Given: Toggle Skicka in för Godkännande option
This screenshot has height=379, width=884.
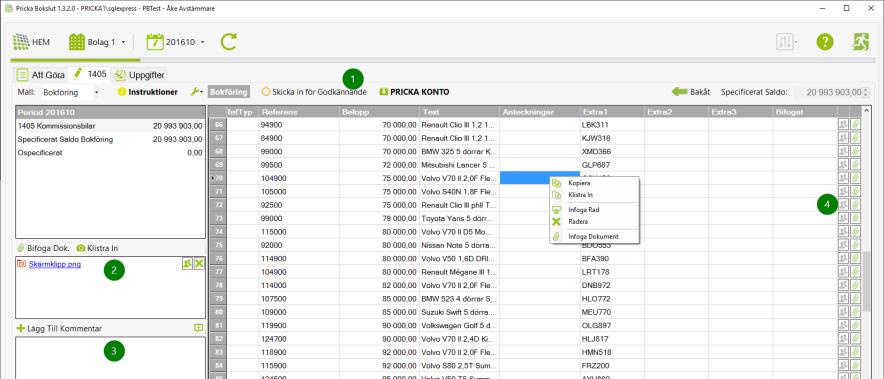Looking at the screenshot, I should [x=315, y=92].
